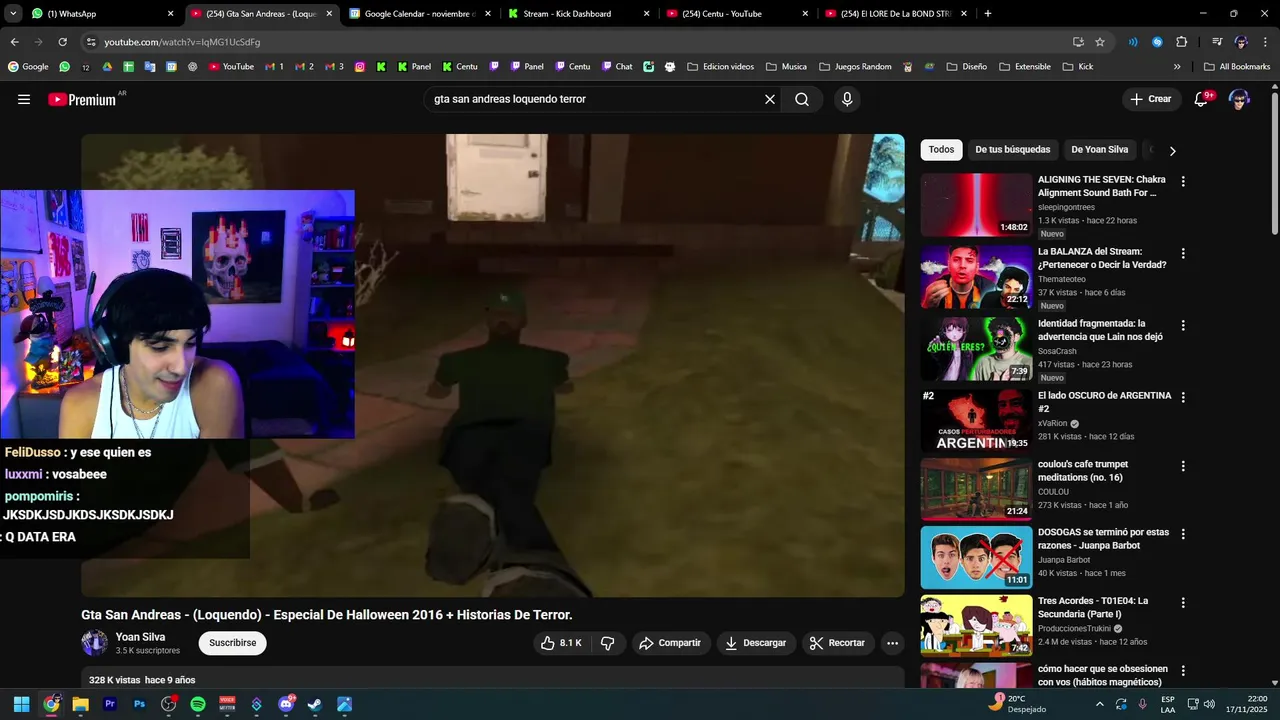Open All Bookmarks folder

tap(1237, 67)
